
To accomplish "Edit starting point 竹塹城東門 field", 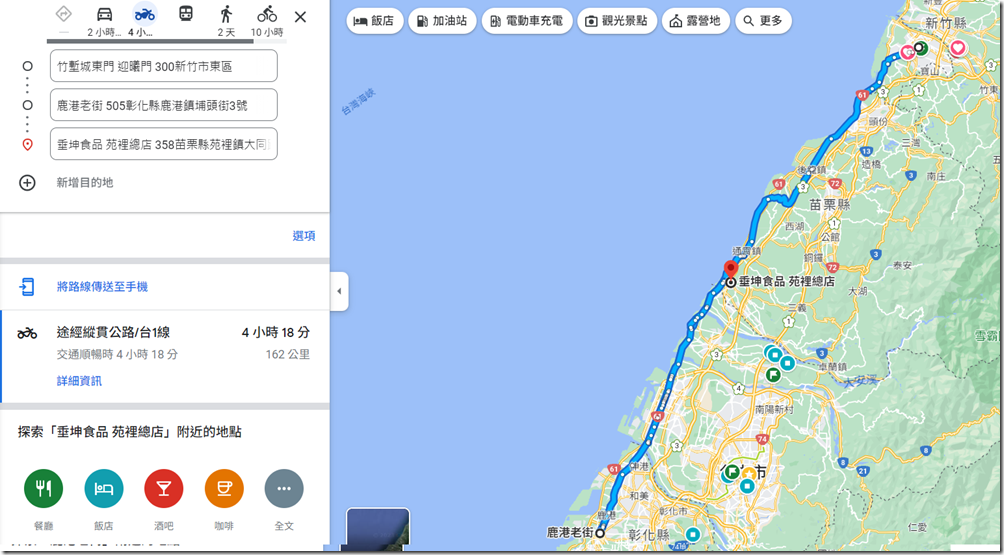I will point(164,66).
